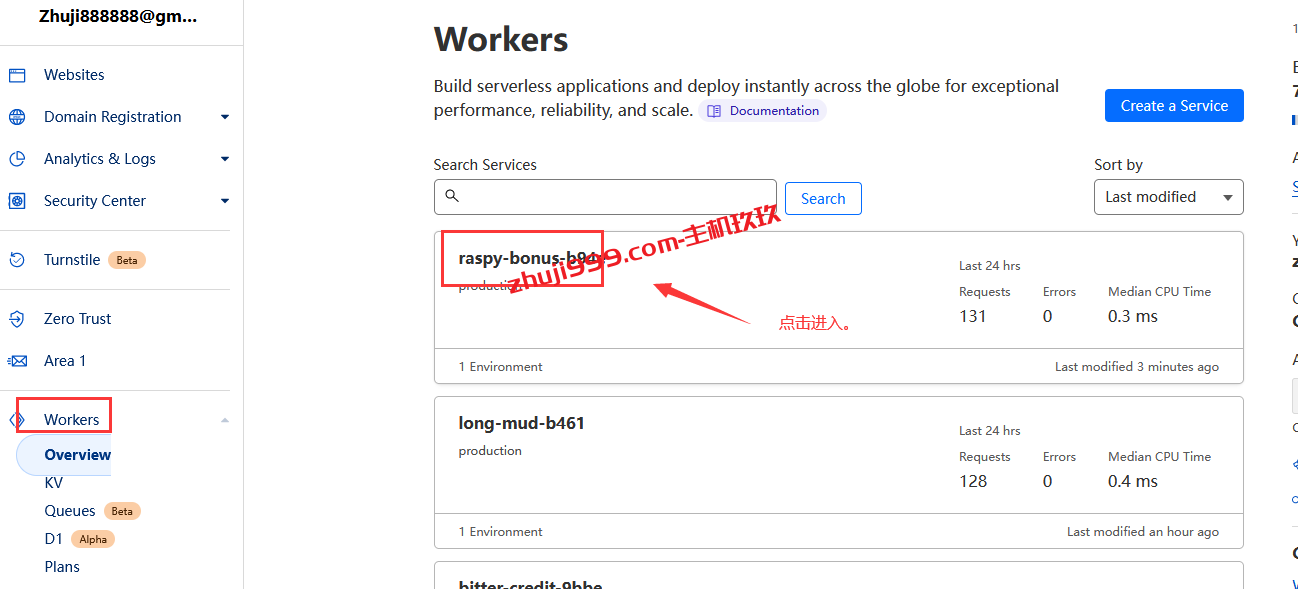Expand the Security Center submenu arrow
The width and height of the screenshot is (1298, 589).
coord(225,201)
